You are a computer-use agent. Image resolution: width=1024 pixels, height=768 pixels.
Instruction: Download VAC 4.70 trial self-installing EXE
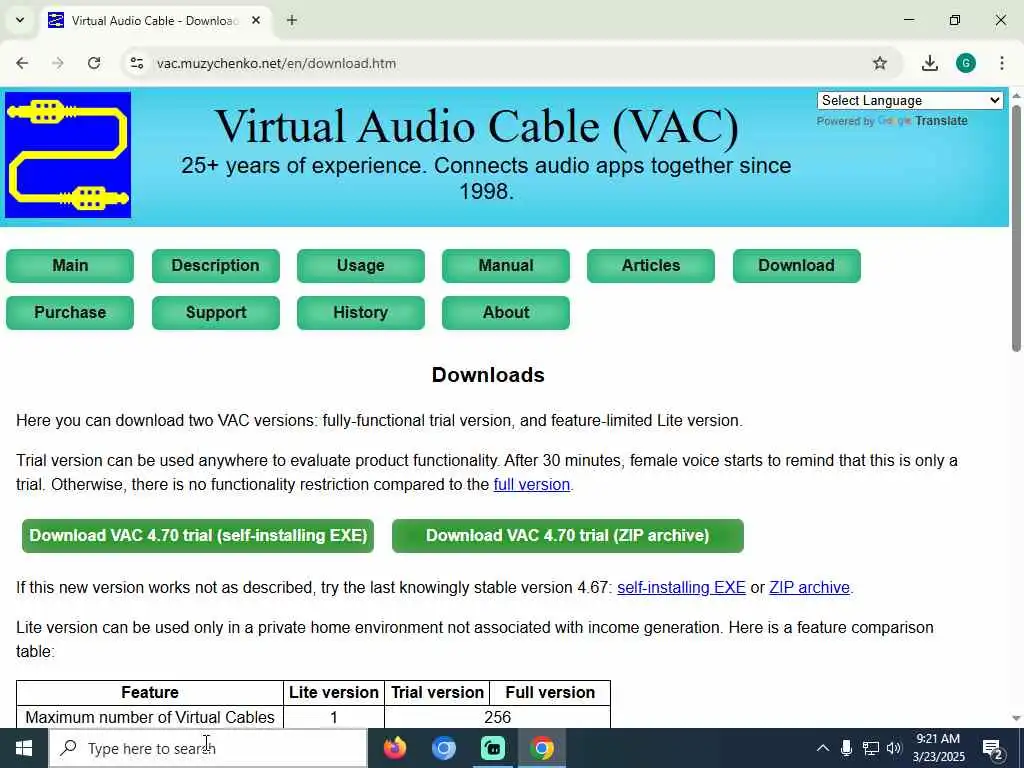pyautogui.click(x=198, y=536)
